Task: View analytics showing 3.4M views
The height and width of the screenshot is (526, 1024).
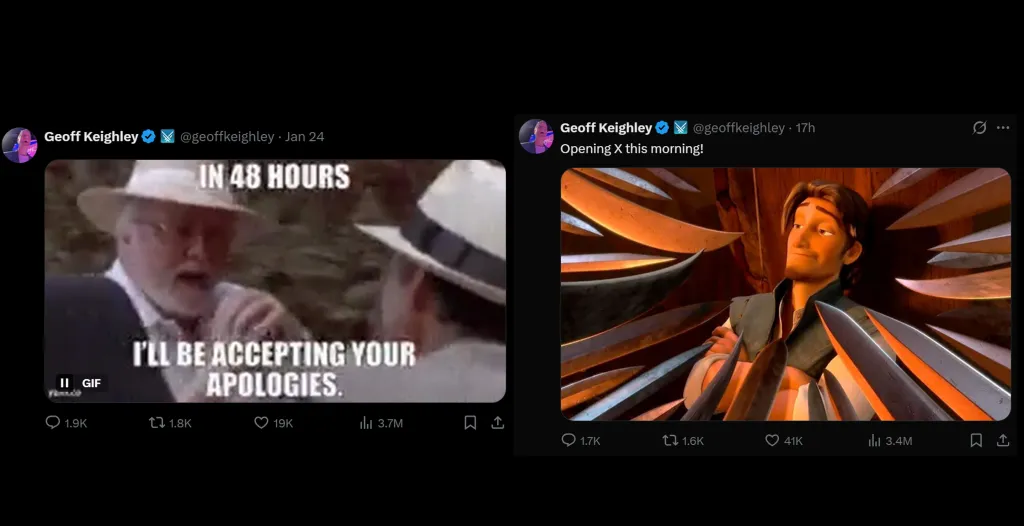Action: pyautogui.click(x=890, y=441)
